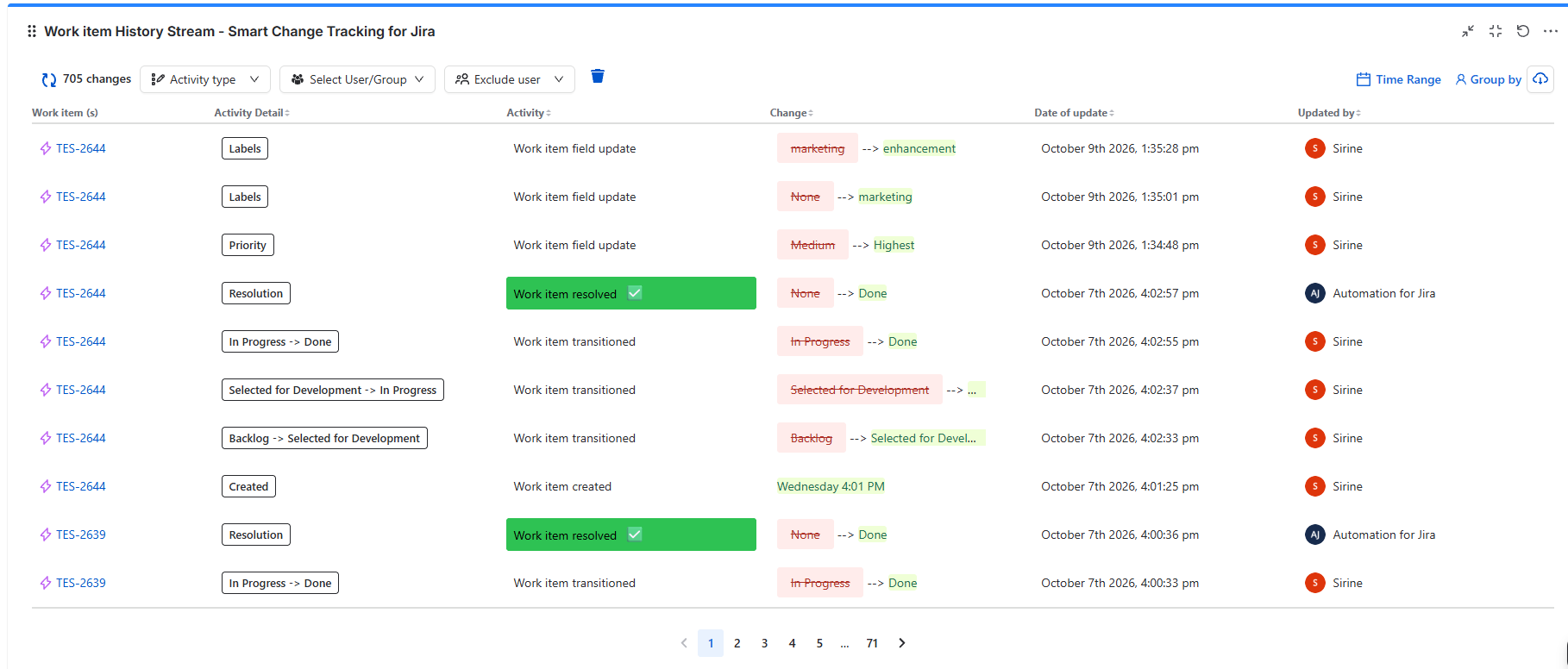Go to page 4 of results
The image size is (1568, 669).
click(793, 643)
